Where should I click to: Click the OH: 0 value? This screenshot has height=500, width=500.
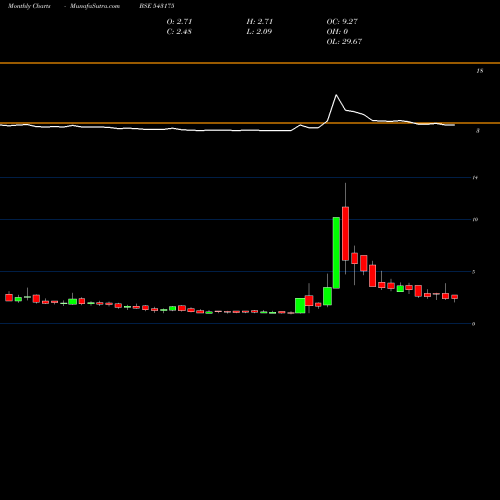click(337, 32)
